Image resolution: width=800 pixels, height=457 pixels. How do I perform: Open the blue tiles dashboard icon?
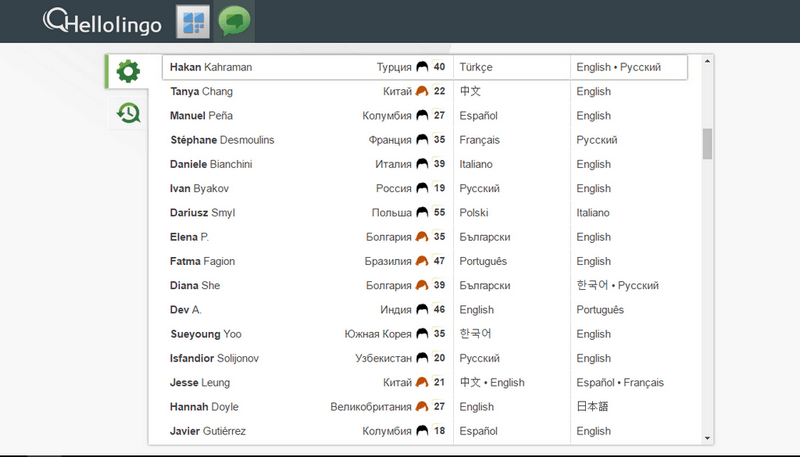193,21
